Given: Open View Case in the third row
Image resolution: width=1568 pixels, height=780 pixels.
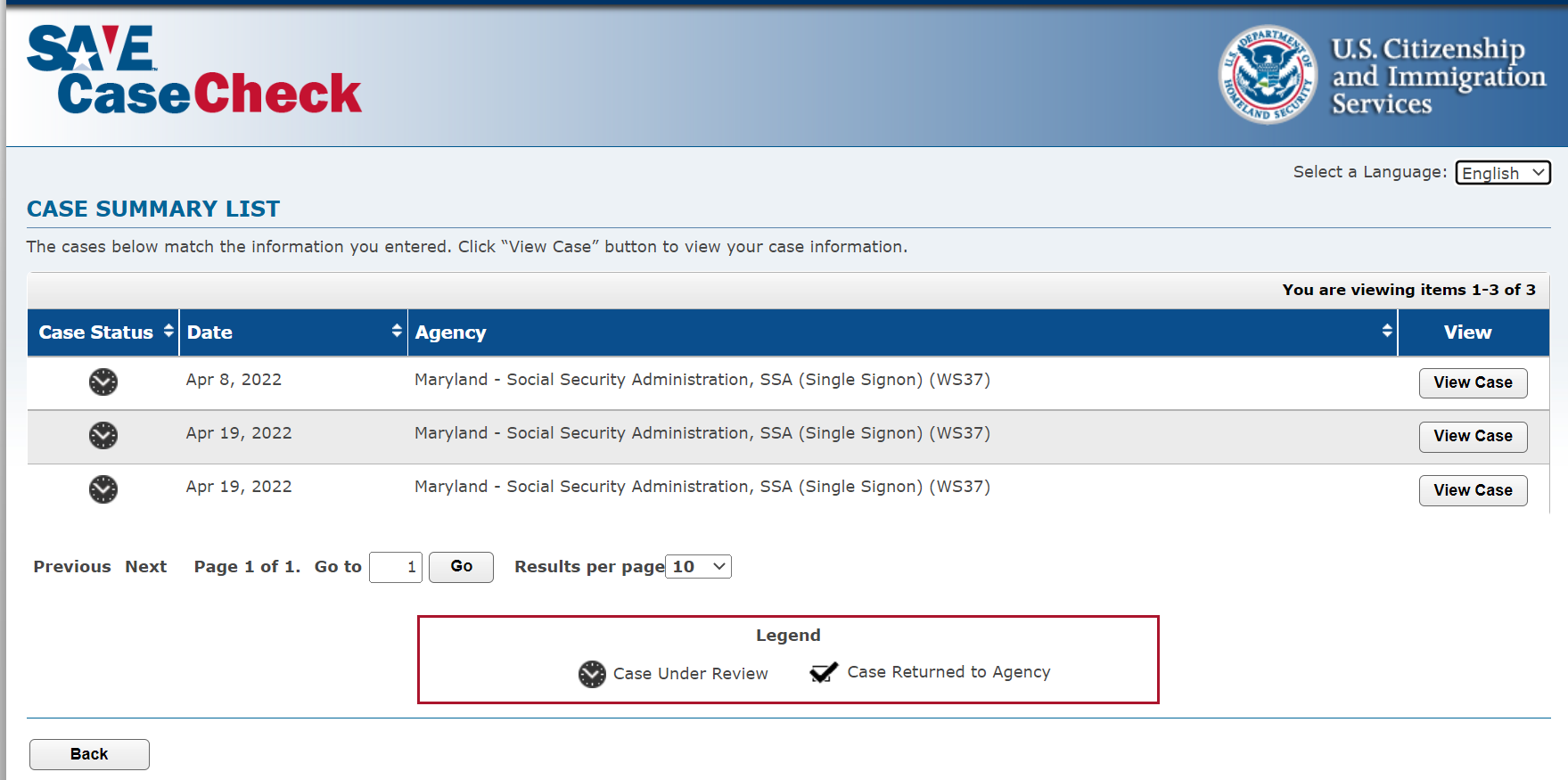Looking at the screenshot, I should click(x=1473, y=490).
